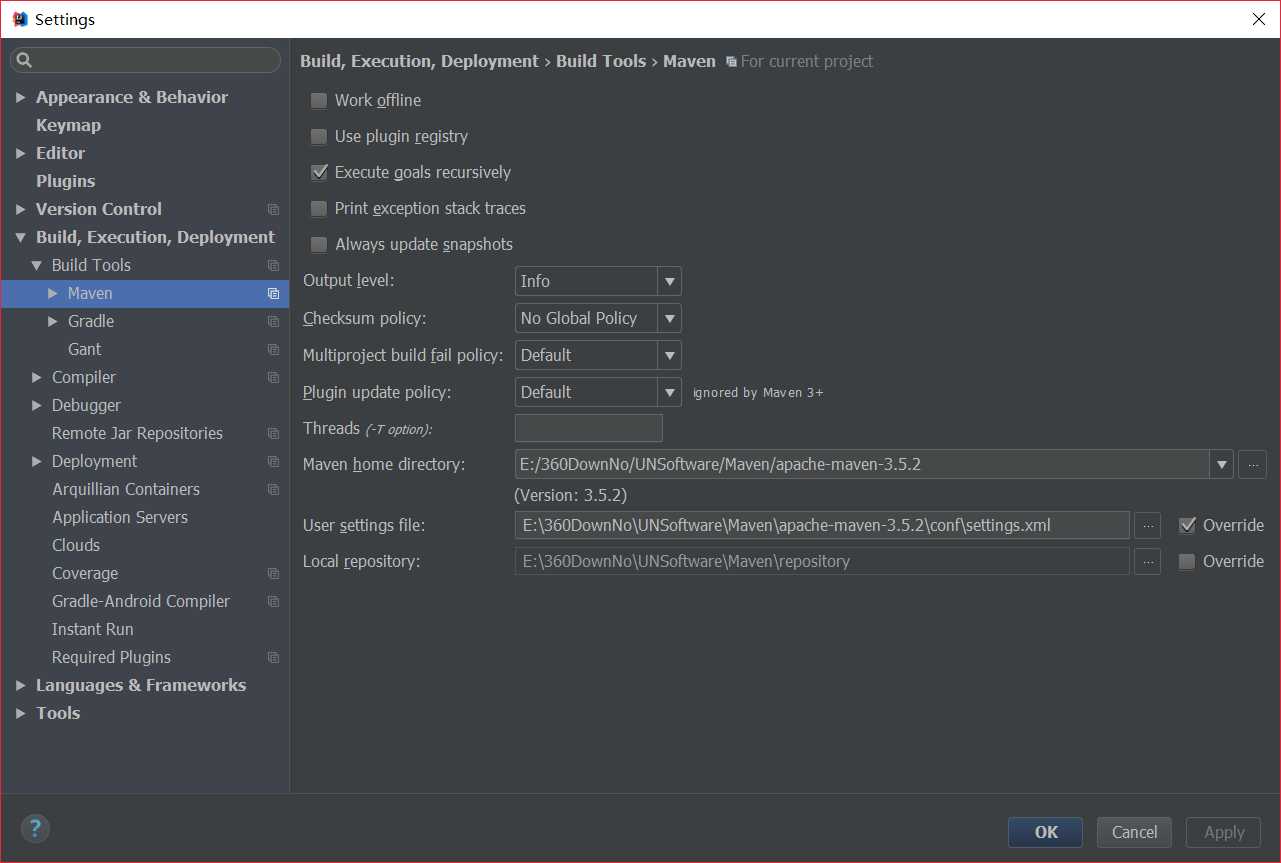Click project-level icon beside Compiler
Image resolution: width=1281 pixels, height=863 pixels.
point(273,377)
